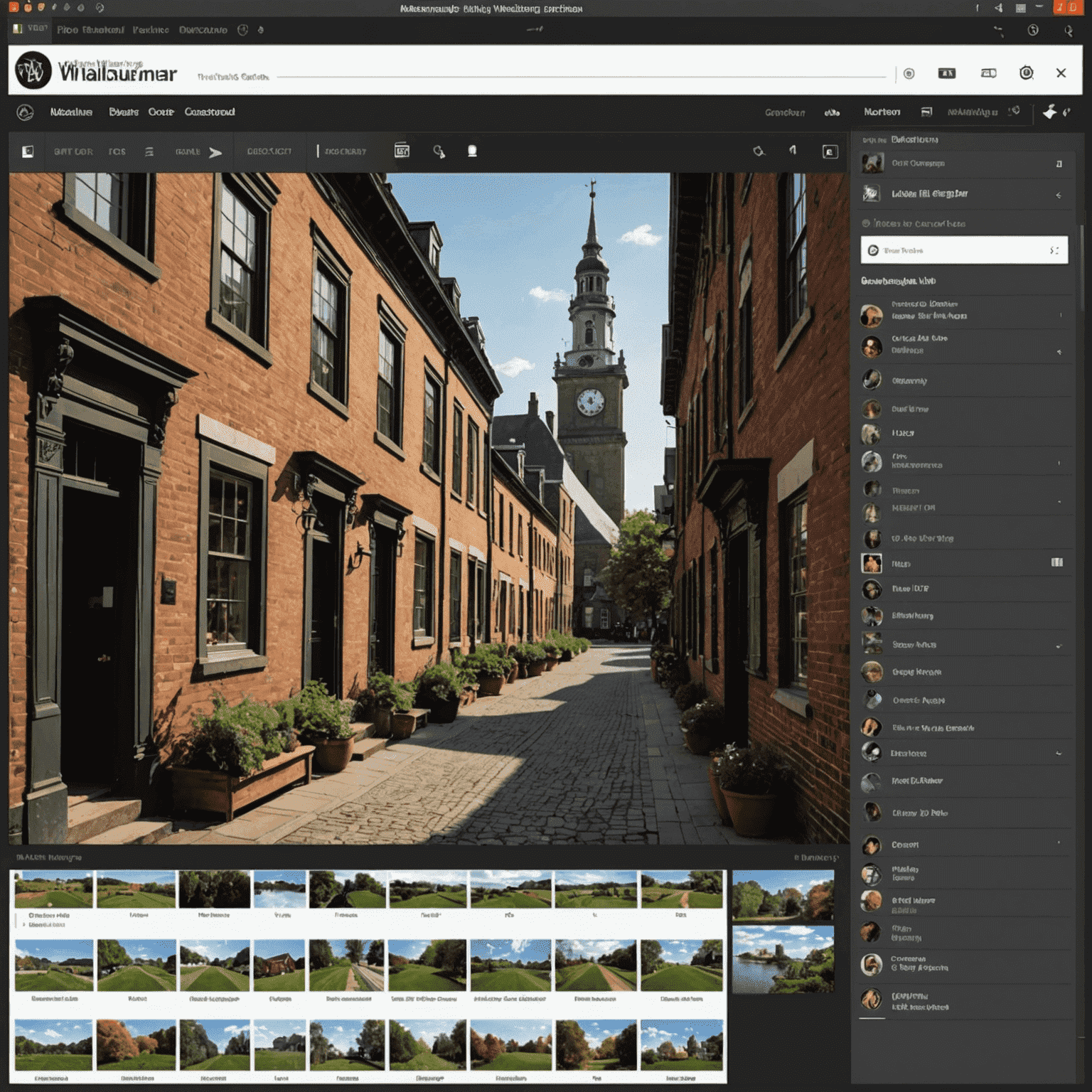Click the small panel icon right of "Morteon"
This screenshot has height=1092, width=1092.
[x=926, y=112]
